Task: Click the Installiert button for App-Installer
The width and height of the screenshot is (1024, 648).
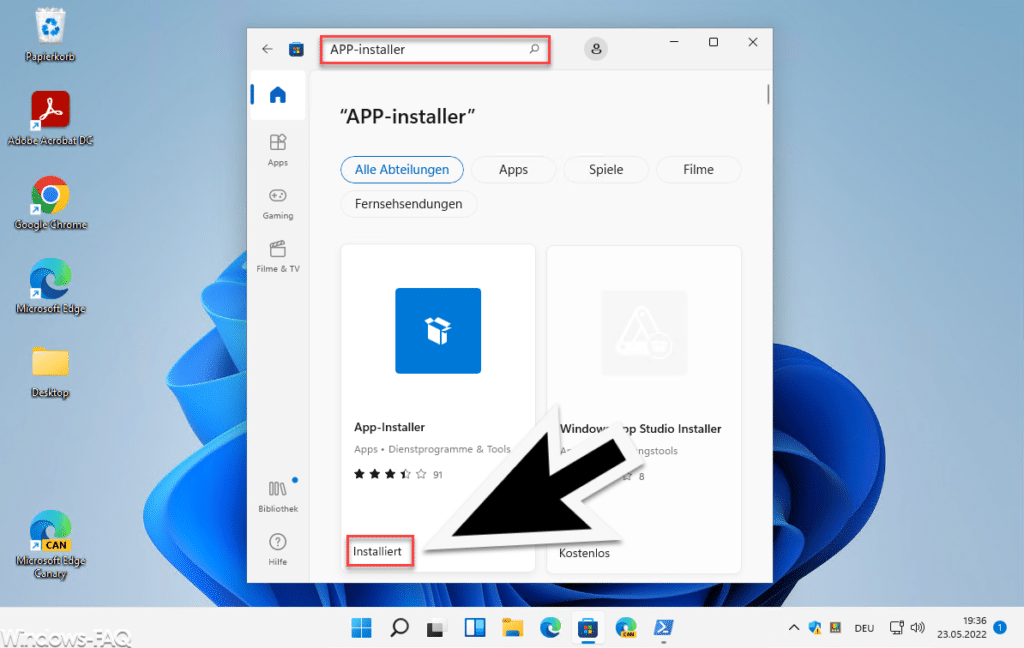Action: click(377, 551)
